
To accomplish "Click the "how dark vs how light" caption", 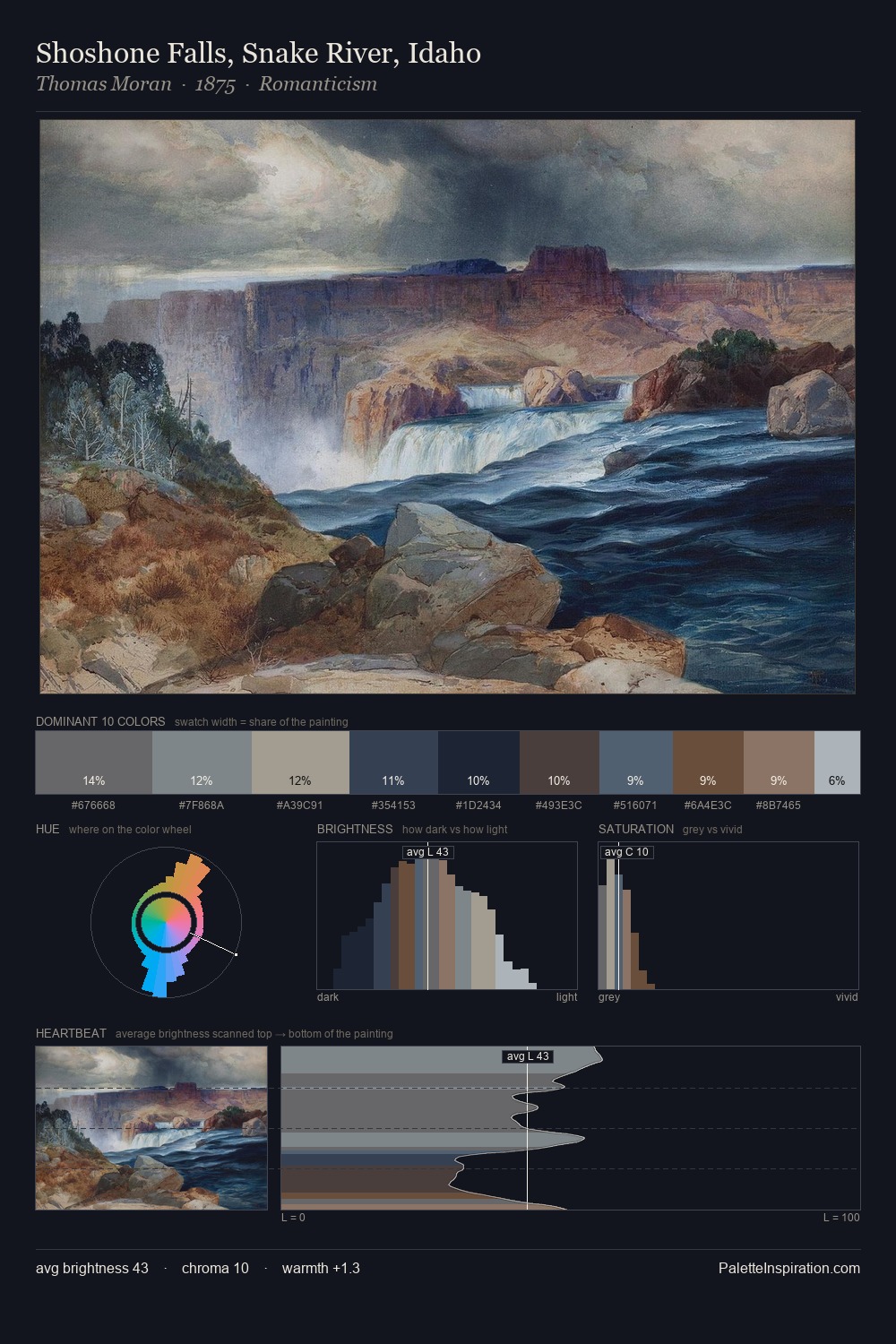I will tap(454, 830).
